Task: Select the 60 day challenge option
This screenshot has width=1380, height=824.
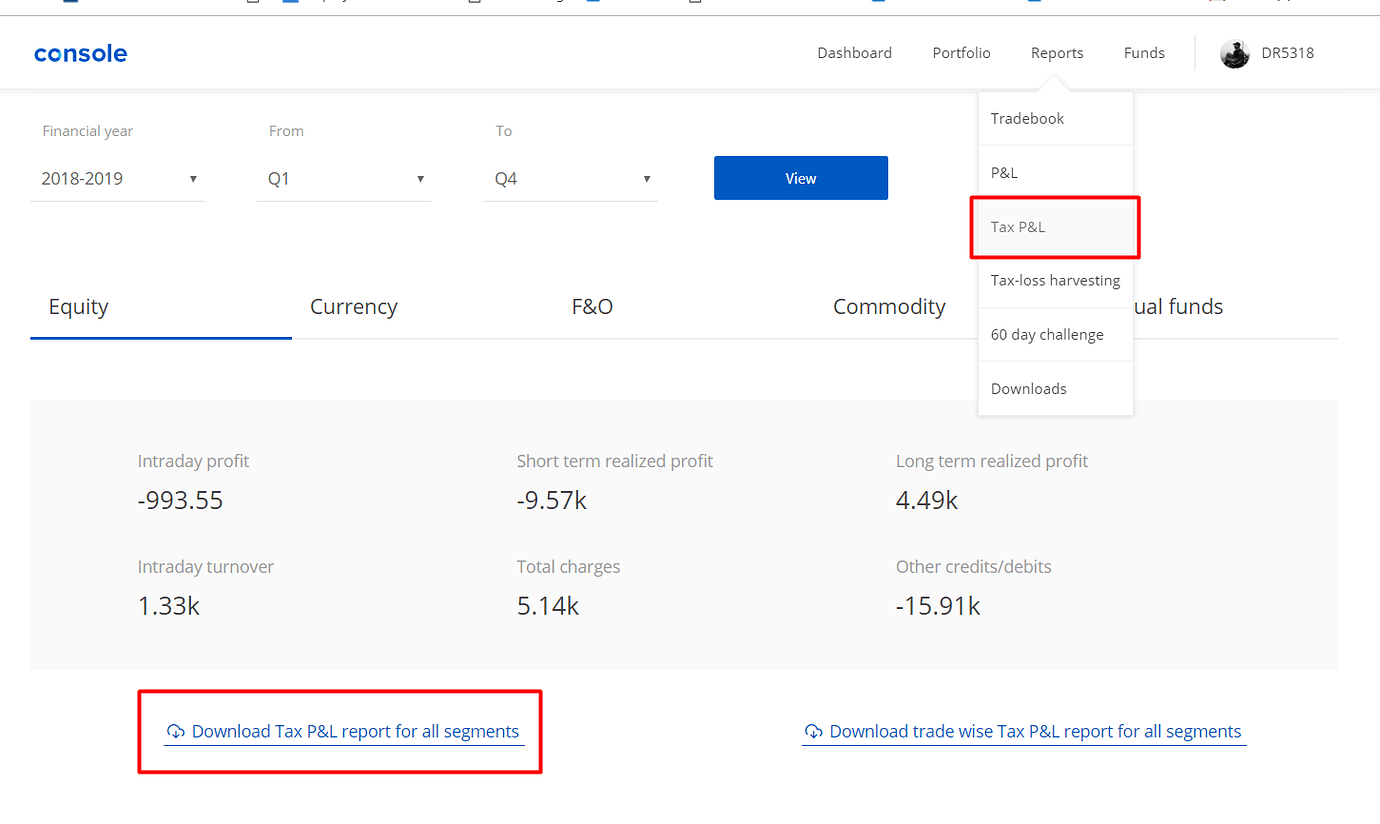Action: click(1046, 334)
